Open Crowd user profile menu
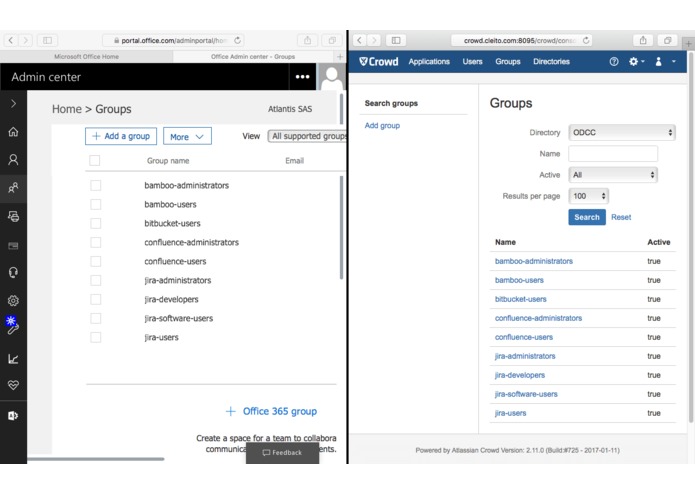This screenshot has height=494, width=695. [665, 62]
